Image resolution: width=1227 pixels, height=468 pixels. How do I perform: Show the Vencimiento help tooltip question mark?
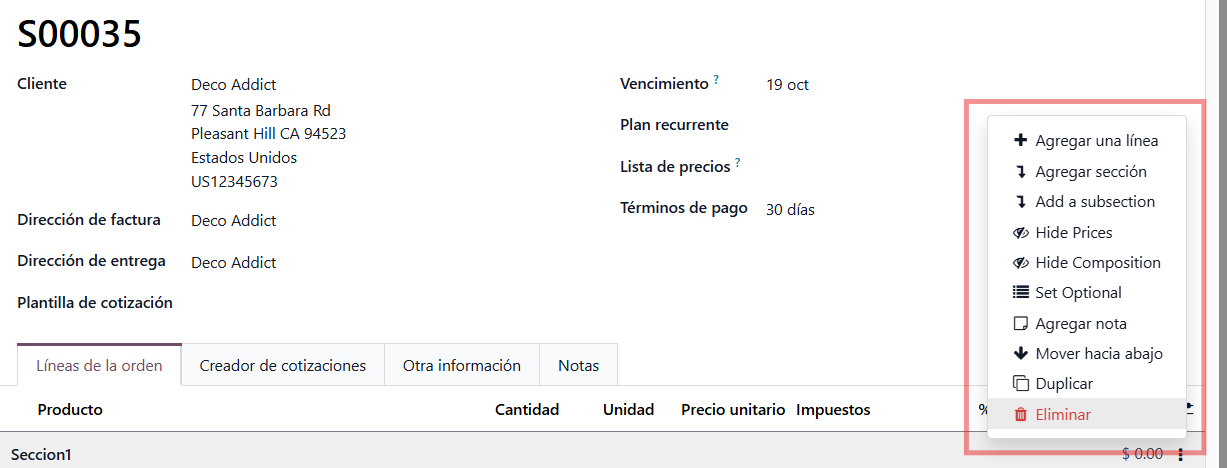point(716,80)
